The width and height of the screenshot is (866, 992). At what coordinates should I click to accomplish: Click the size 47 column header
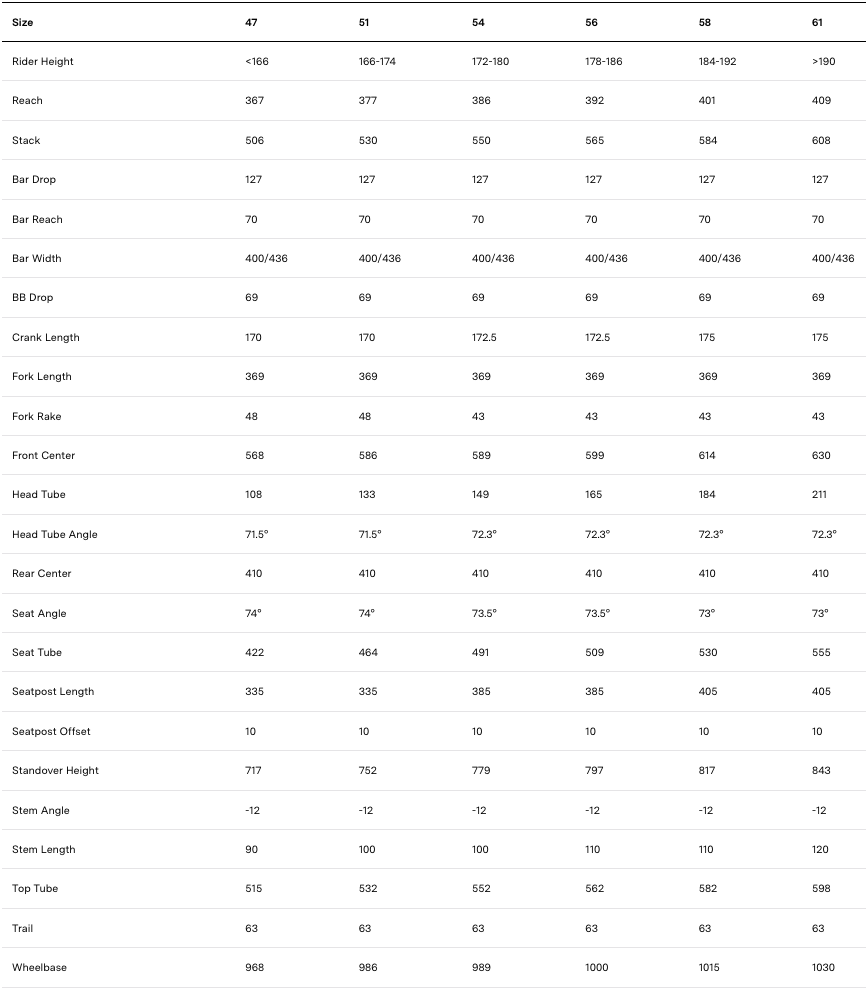(251, 22)
